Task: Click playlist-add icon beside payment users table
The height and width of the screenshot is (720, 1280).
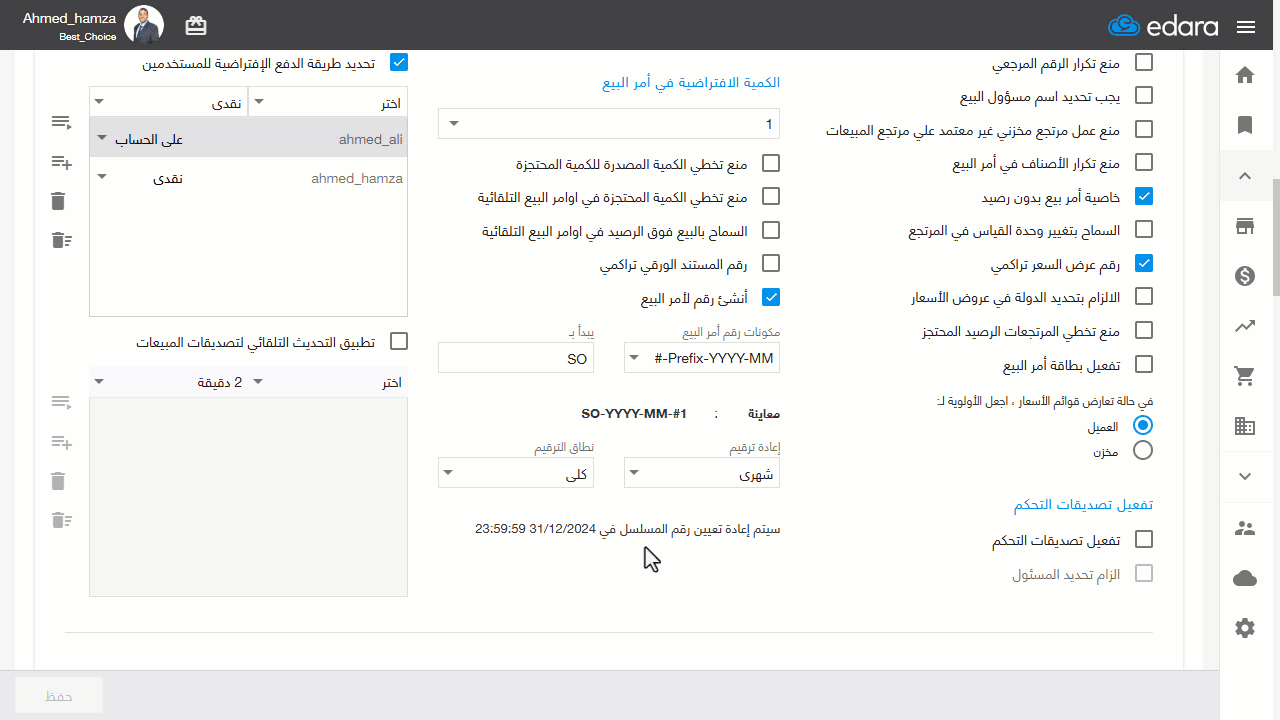Action: pos(61,162)
